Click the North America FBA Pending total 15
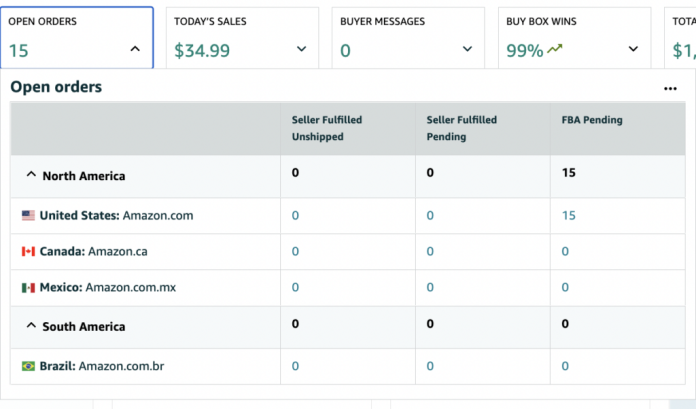696x409 pixels. pyautogui.click(x=569, y=173)
